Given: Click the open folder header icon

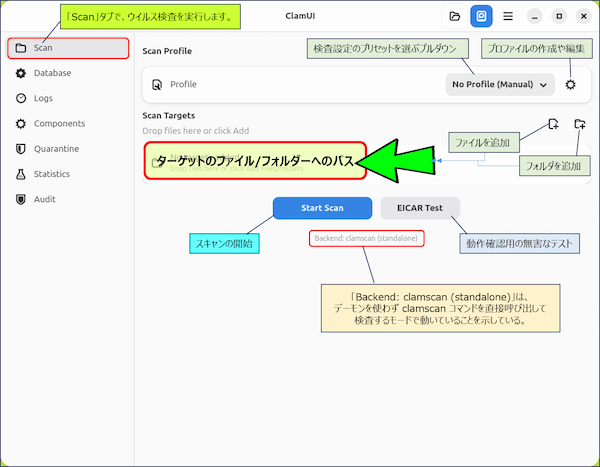Looking at the screenshot, I should coord(455,16).
